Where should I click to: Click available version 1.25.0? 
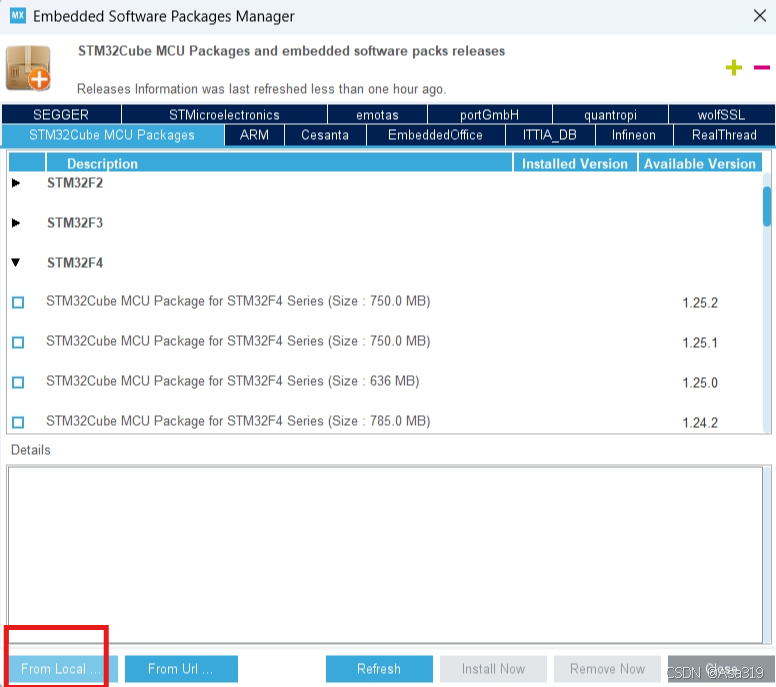click(700, 383)
